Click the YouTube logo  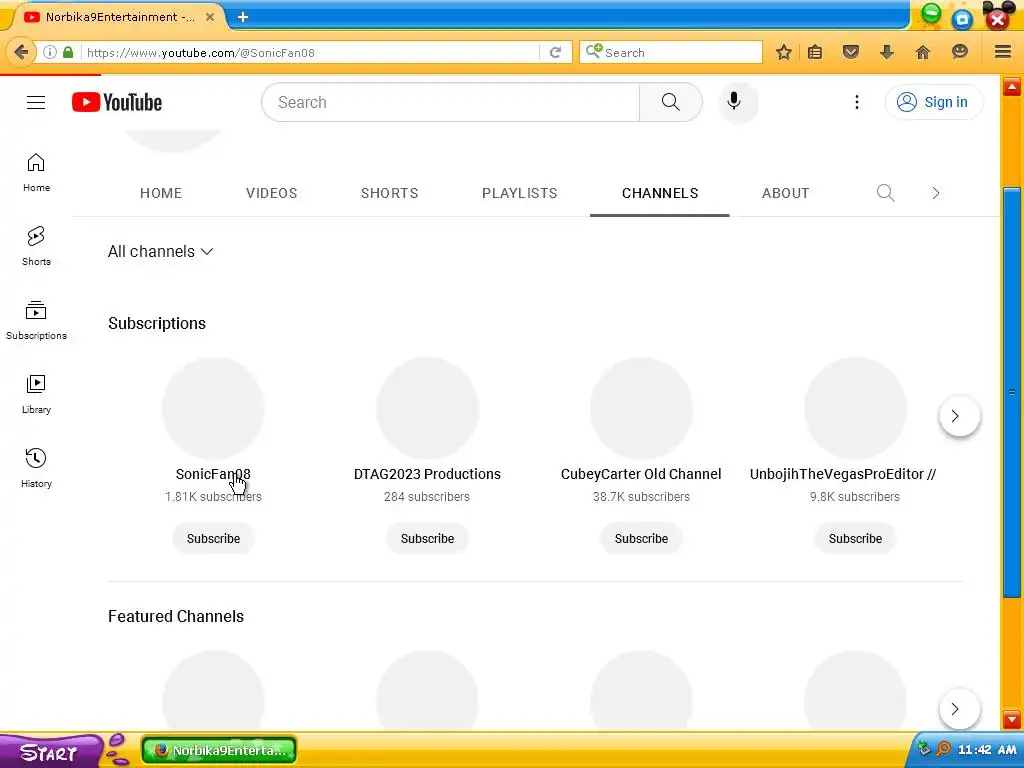coord(117,103)
